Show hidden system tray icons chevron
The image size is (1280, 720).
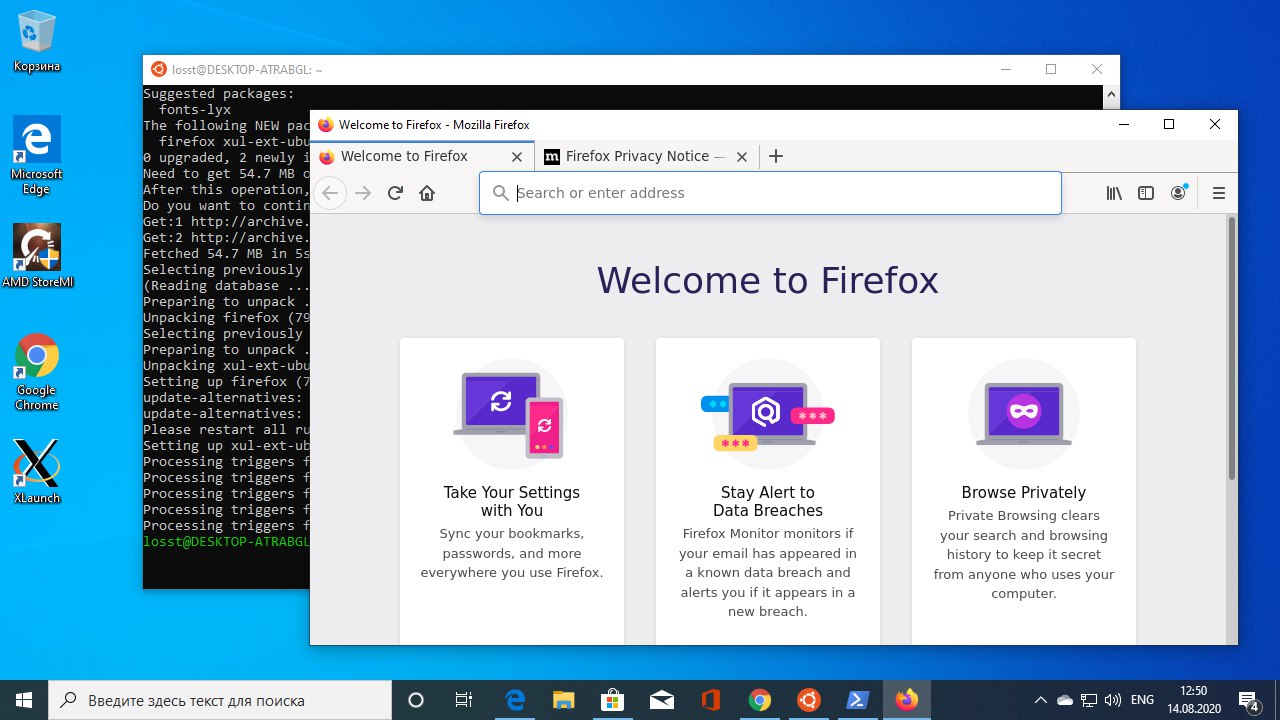click(x=1041, y=700)
